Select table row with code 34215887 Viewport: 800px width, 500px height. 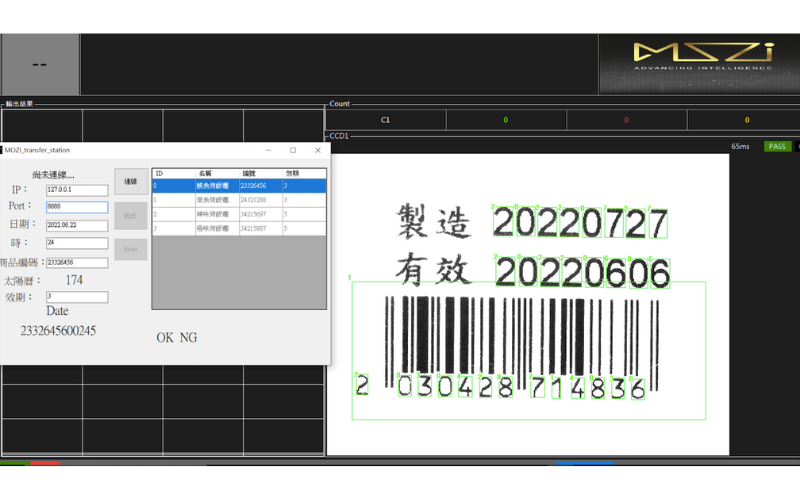[x=238, y=229]
